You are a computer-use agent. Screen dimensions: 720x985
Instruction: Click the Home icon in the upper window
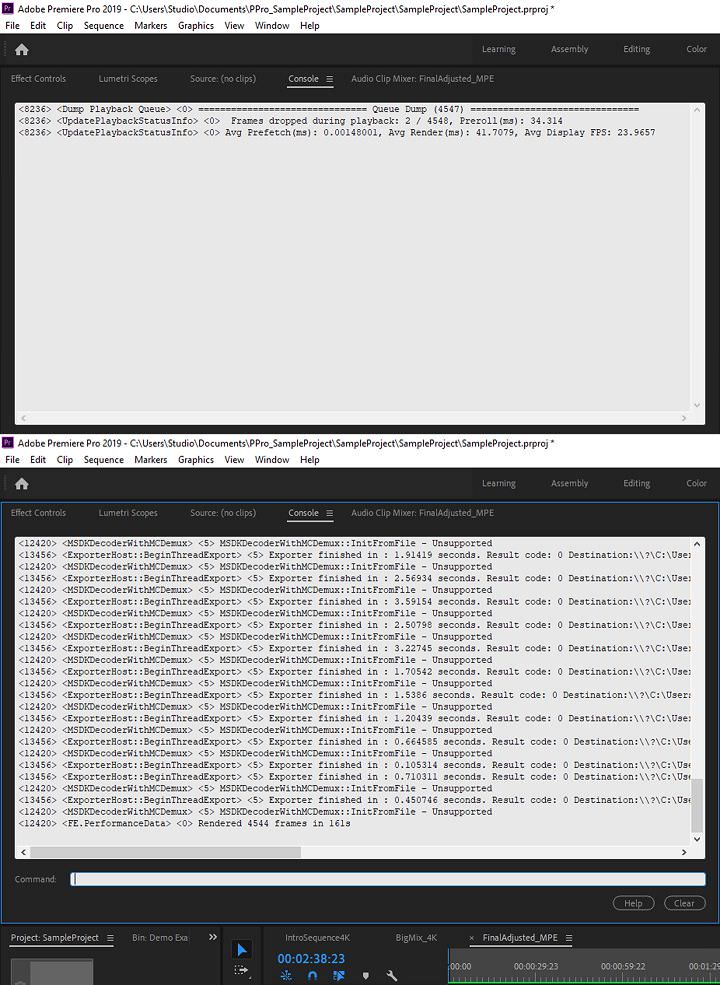[x=21, y=50]
